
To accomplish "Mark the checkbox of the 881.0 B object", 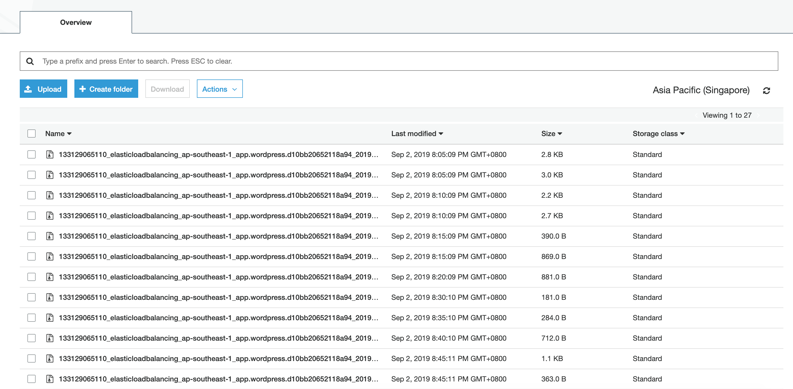I will pyautogui.click(x=31, y=277).
